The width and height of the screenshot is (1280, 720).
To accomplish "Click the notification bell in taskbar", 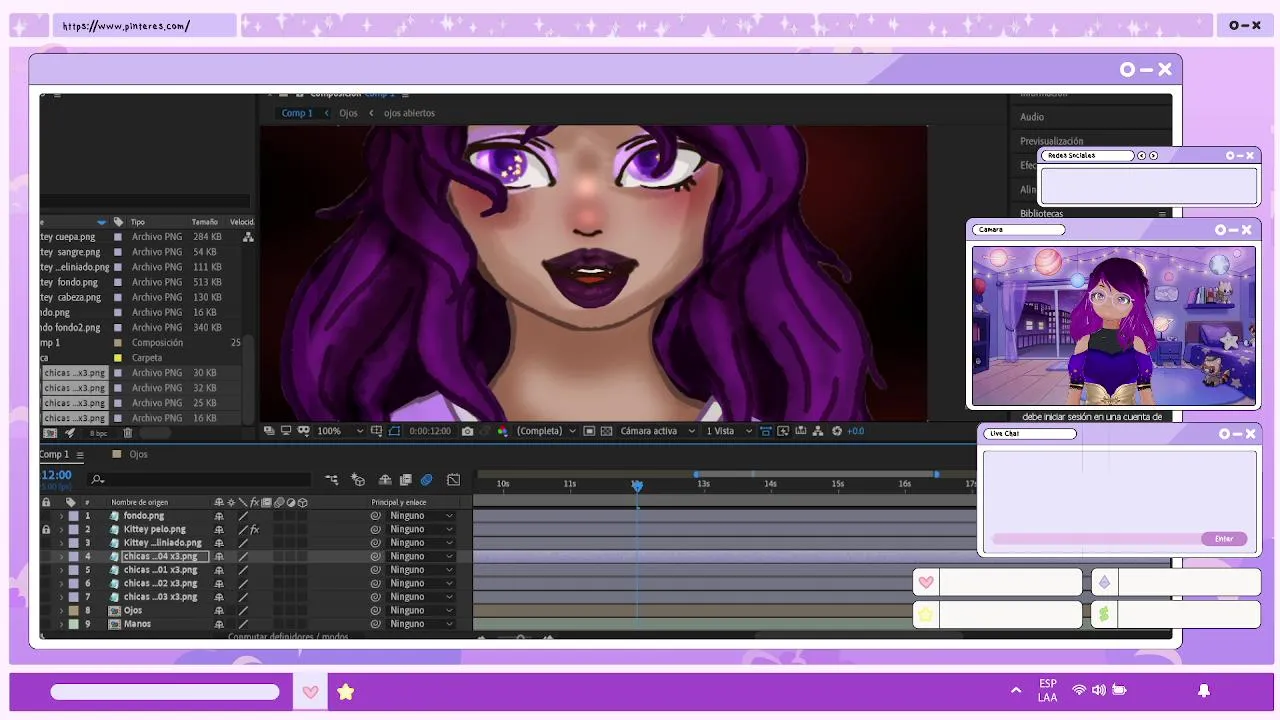I will pyautogui.click(x=1204, y=691).
